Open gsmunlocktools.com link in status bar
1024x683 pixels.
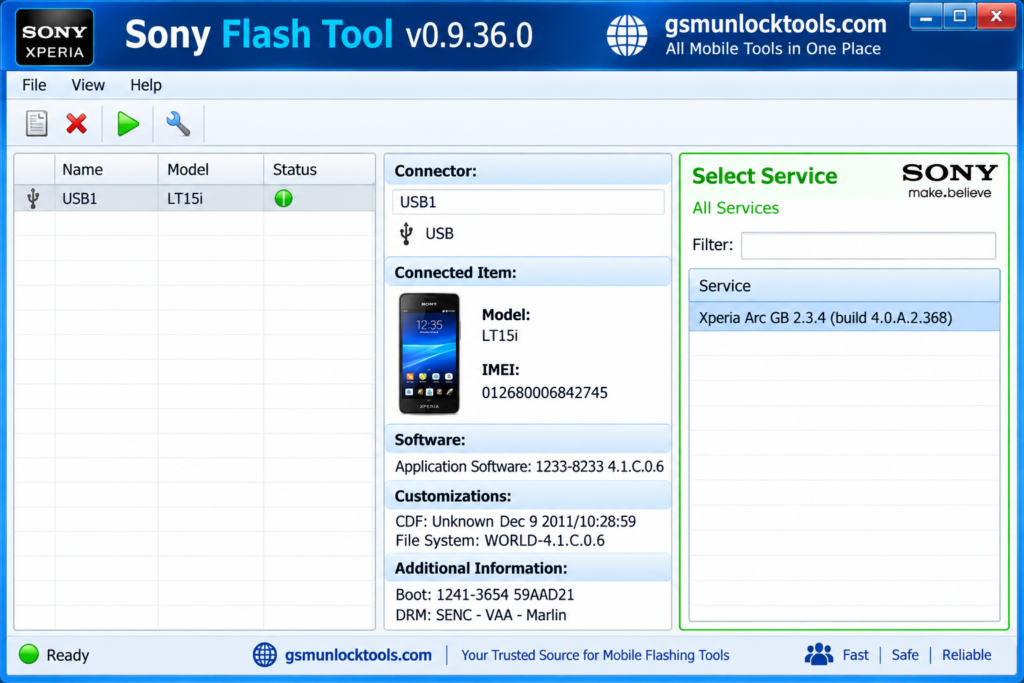click(x=358, y=655)
